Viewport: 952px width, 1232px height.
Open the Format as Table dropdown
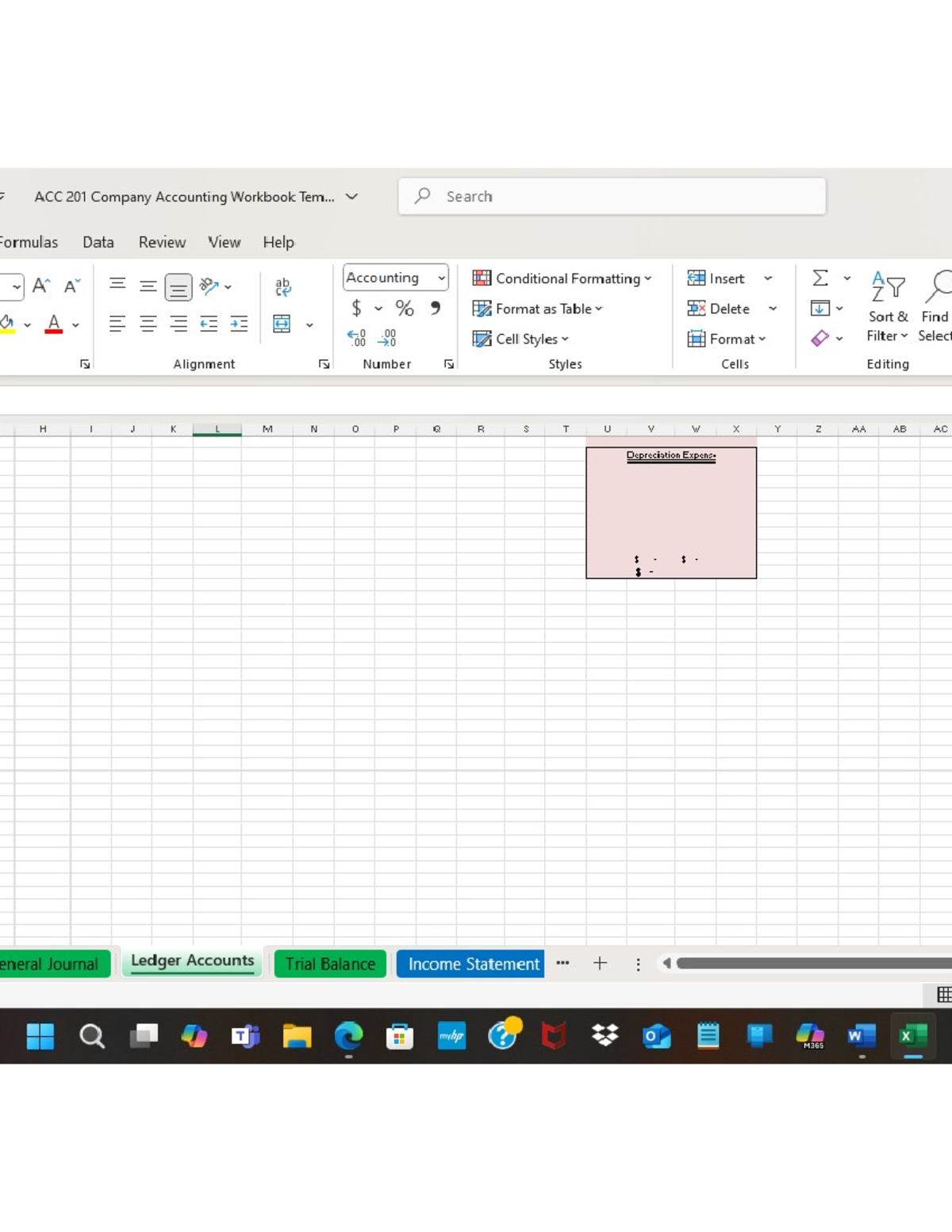pos(537,309)
